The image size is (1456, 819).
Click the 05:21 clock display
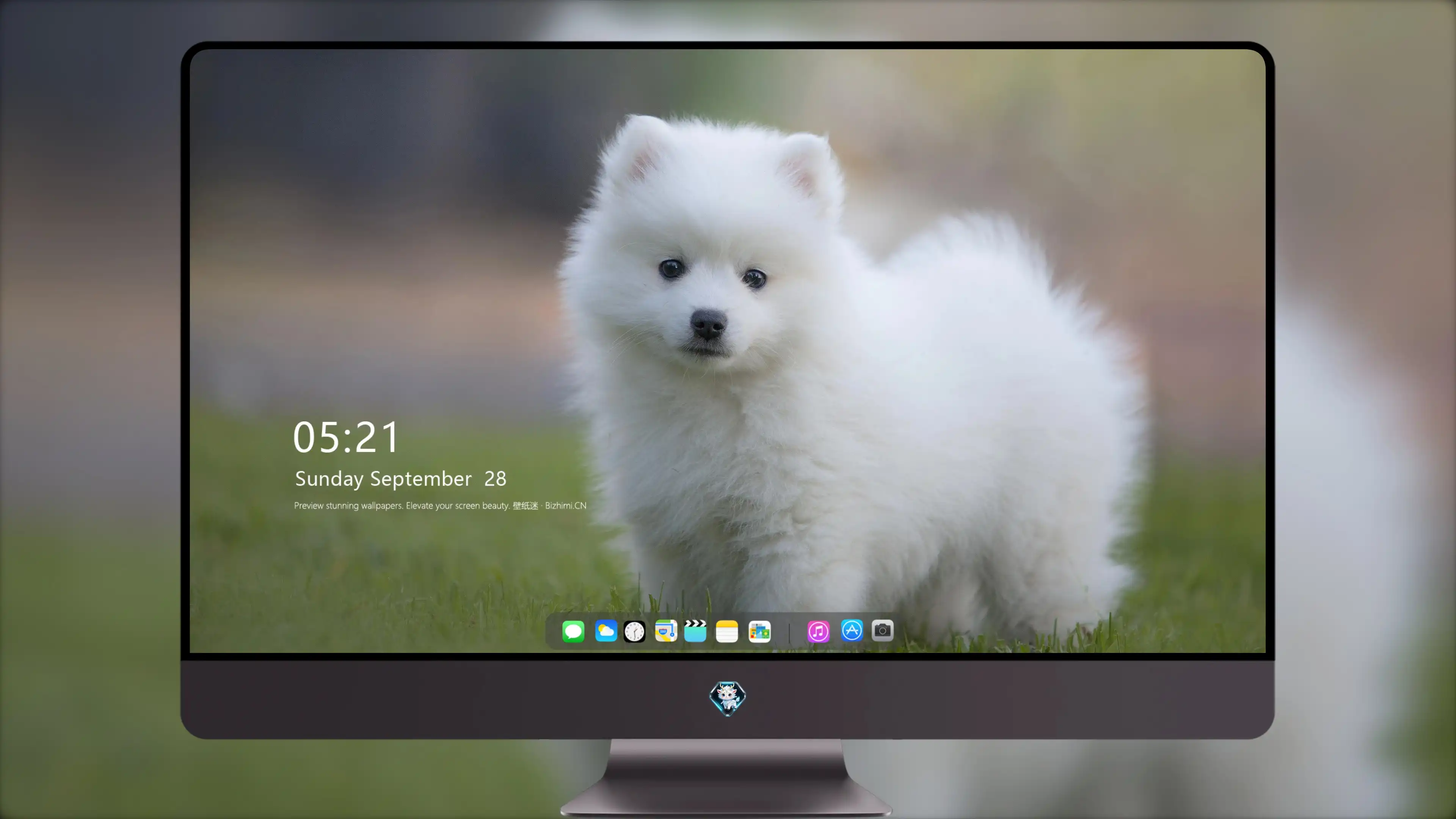pos(346,437)
